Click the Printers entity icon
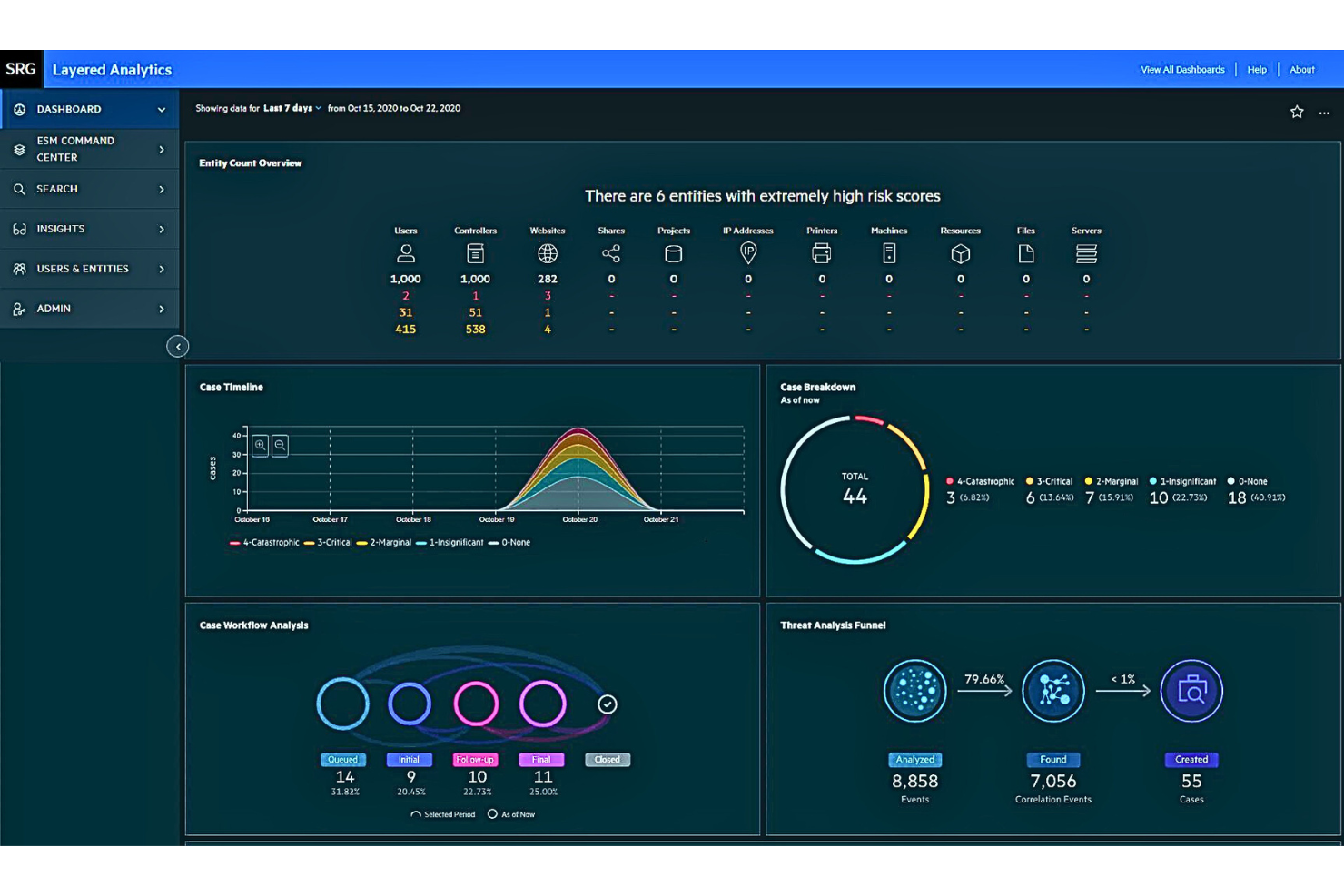The width and height of the screenshot is (1344, 896). (x=822, y=253)
